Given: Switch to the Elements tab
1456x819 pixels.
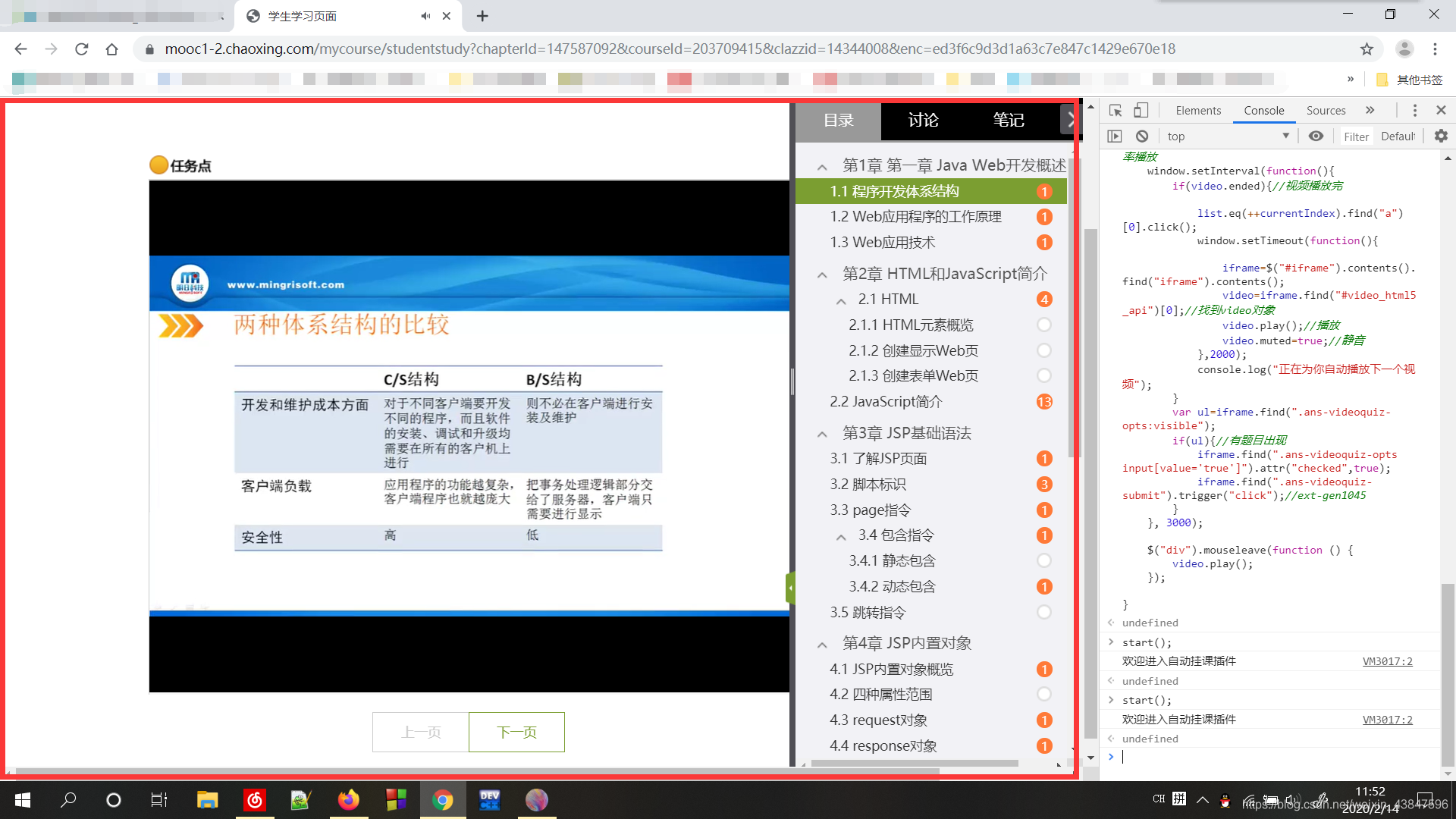Looking at the screenshot, I should 1198,111.
